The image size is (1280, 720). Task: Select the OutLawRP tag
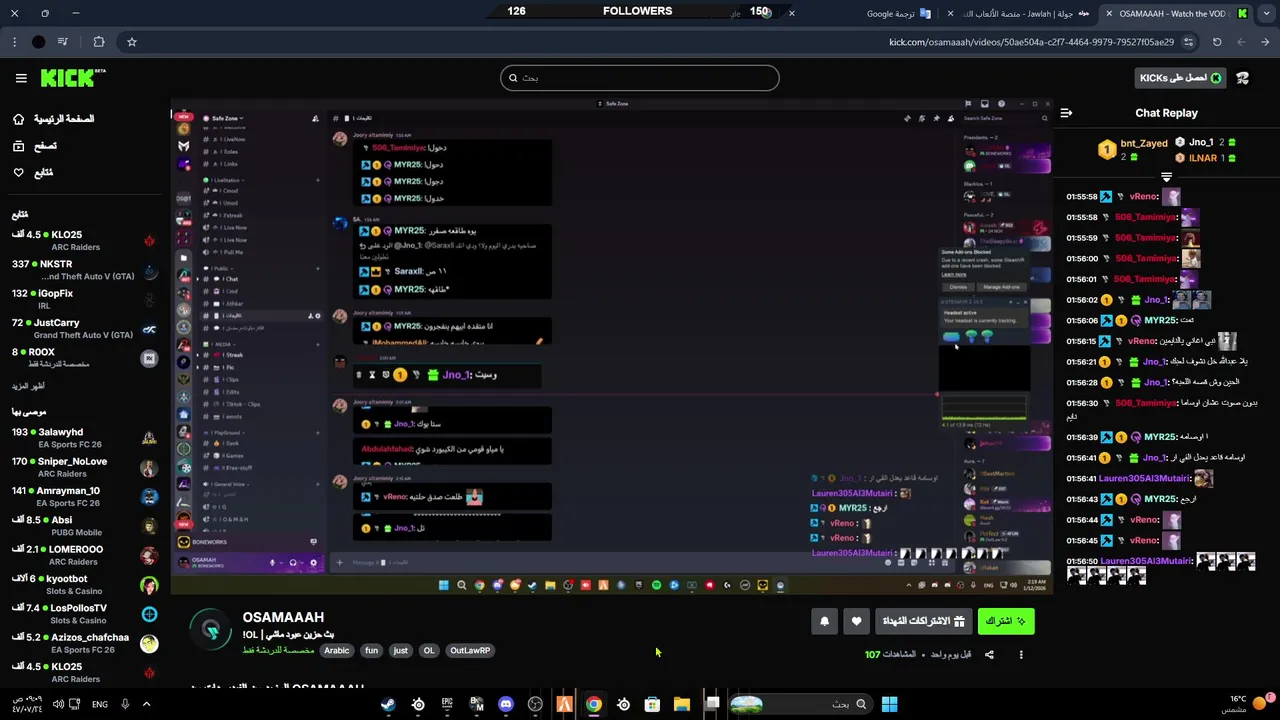pyautogui.click(x=470, y=651)
